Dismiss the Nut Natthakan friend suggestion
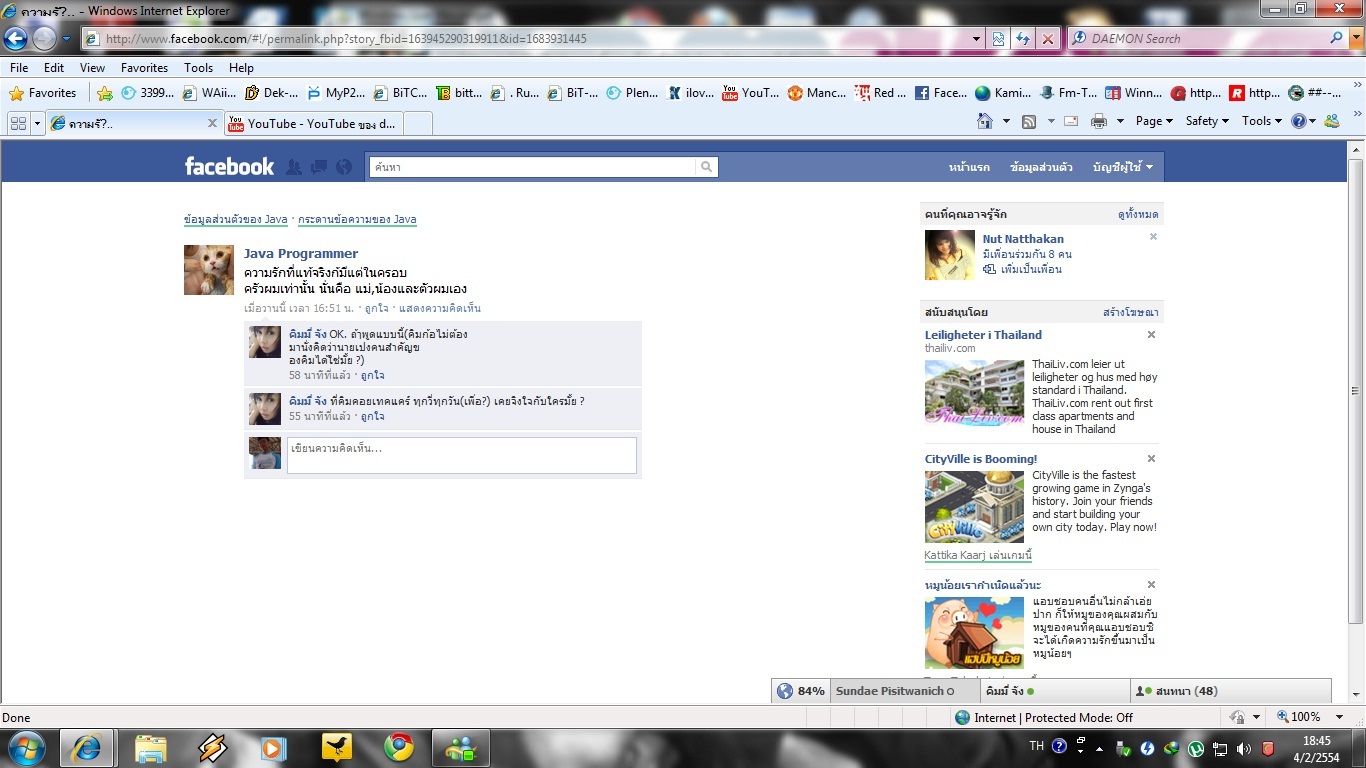This screenshot has width=1366, height=768. click(1153, 237)
